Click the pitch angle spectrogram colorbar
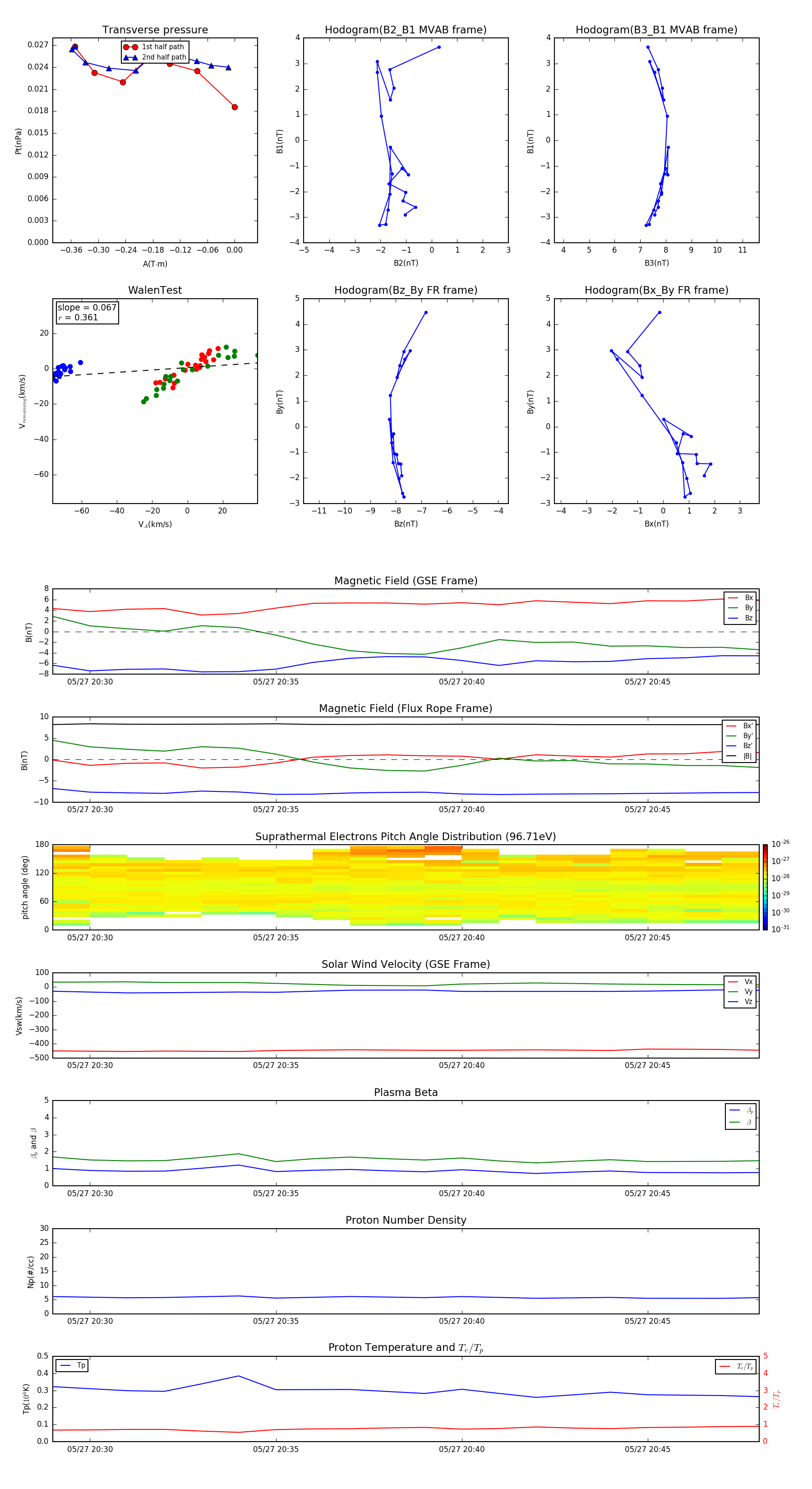Screen dimensions: 812x1489 [x=765, y=887]
